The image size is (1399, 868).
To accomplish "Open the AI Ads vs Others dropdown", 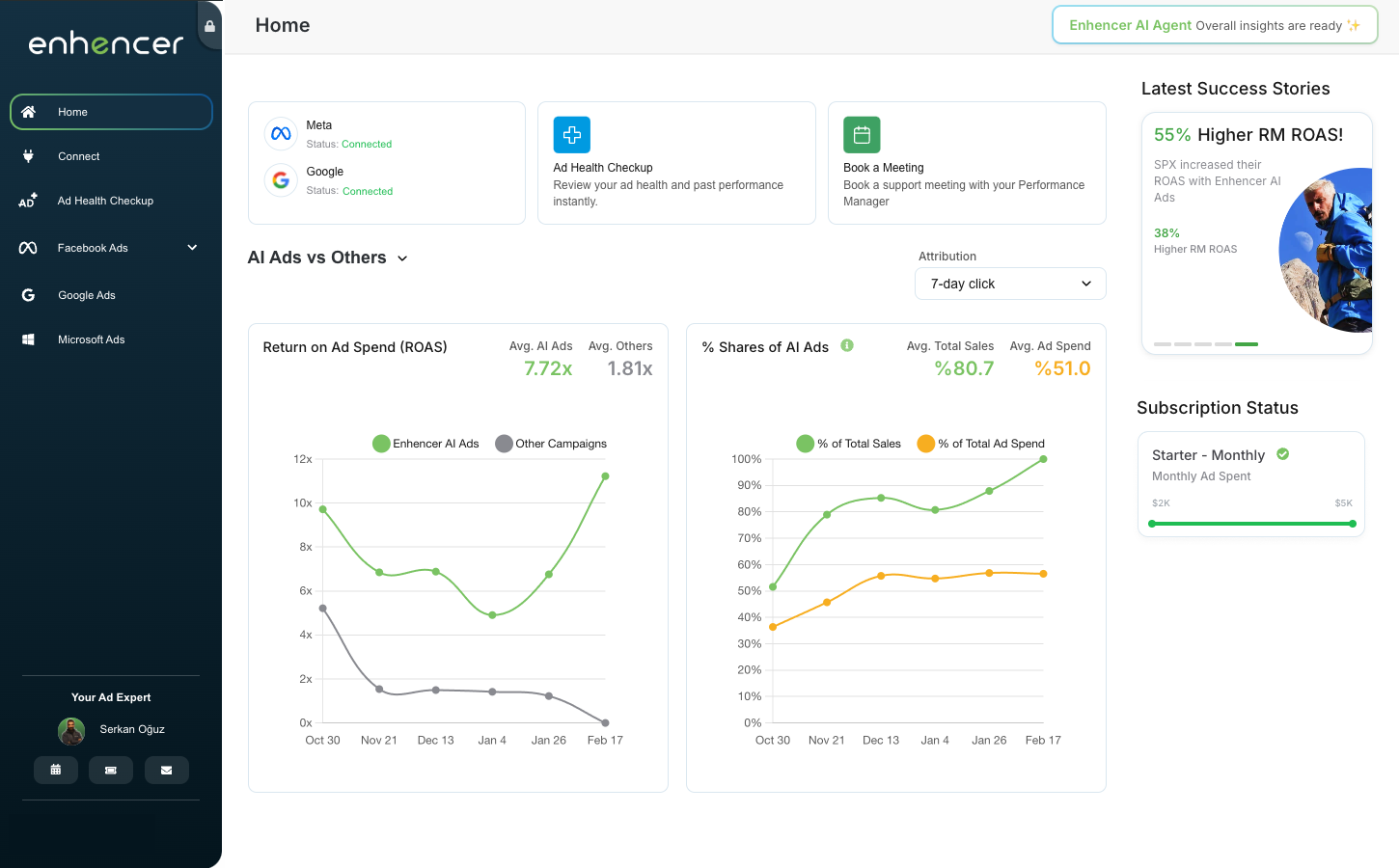I will 328,258.
